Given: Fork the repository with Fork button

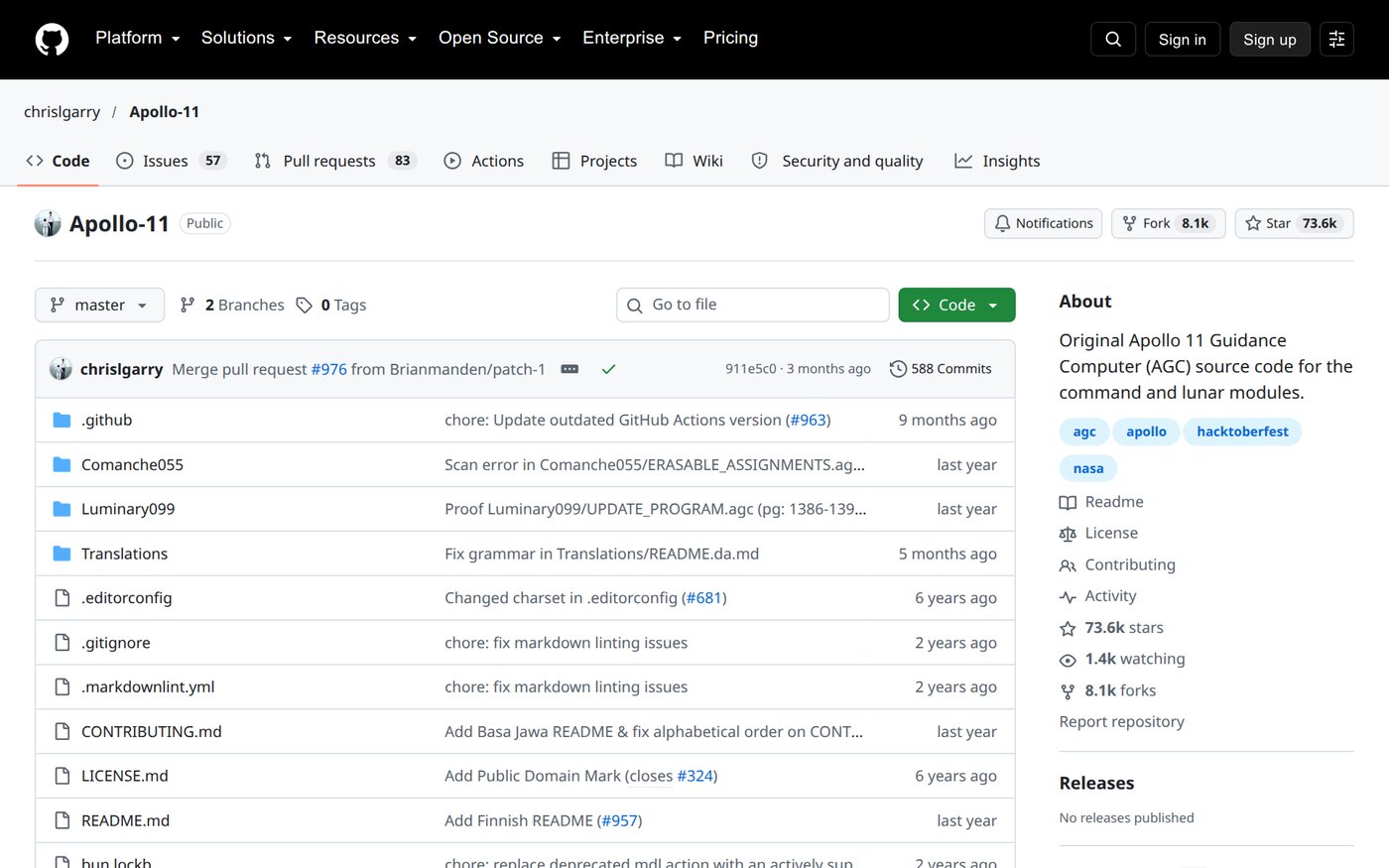Looking at the screenshot, I should coord(1169,223).
